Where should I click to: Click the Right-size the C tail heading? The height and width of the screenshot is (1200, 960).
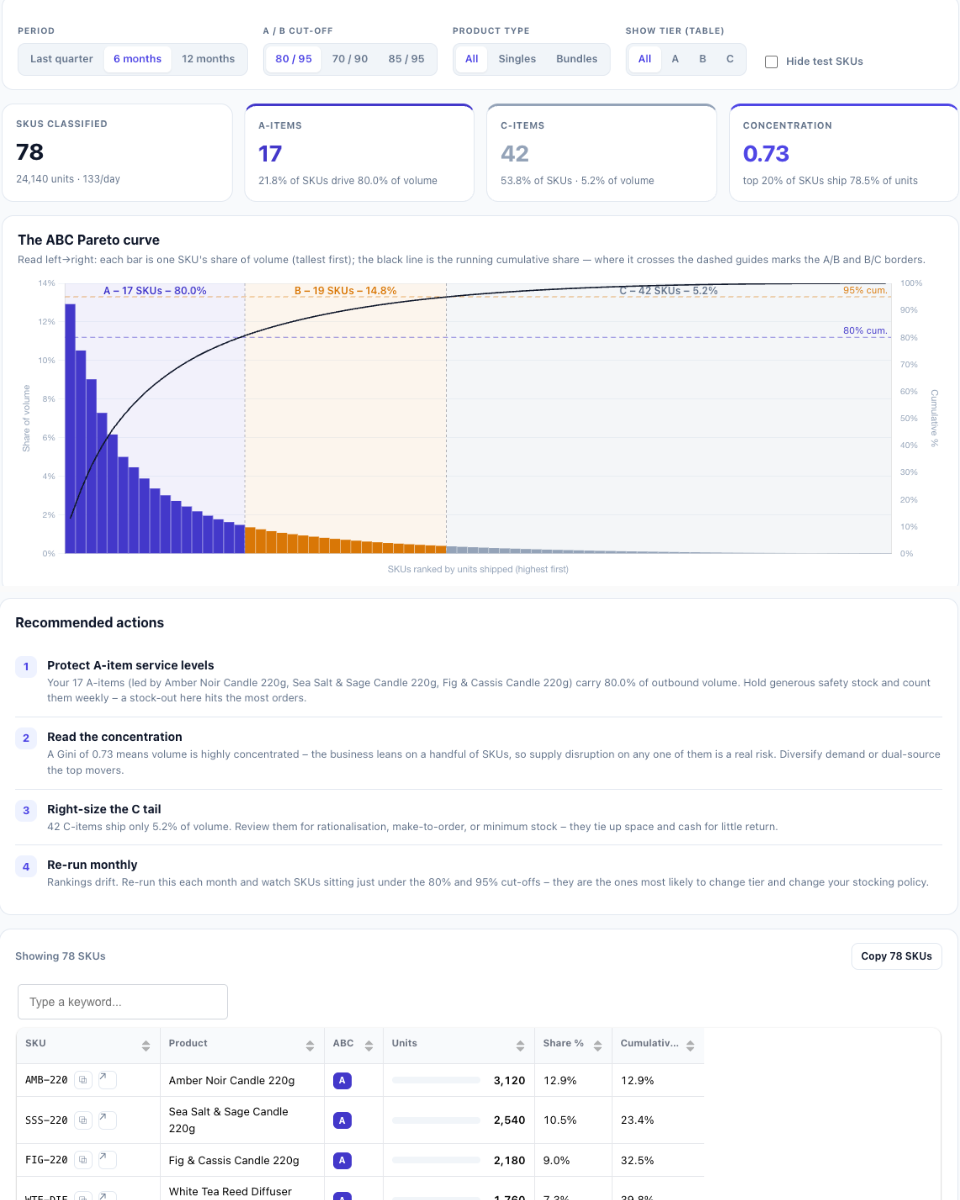click(104, 809)
